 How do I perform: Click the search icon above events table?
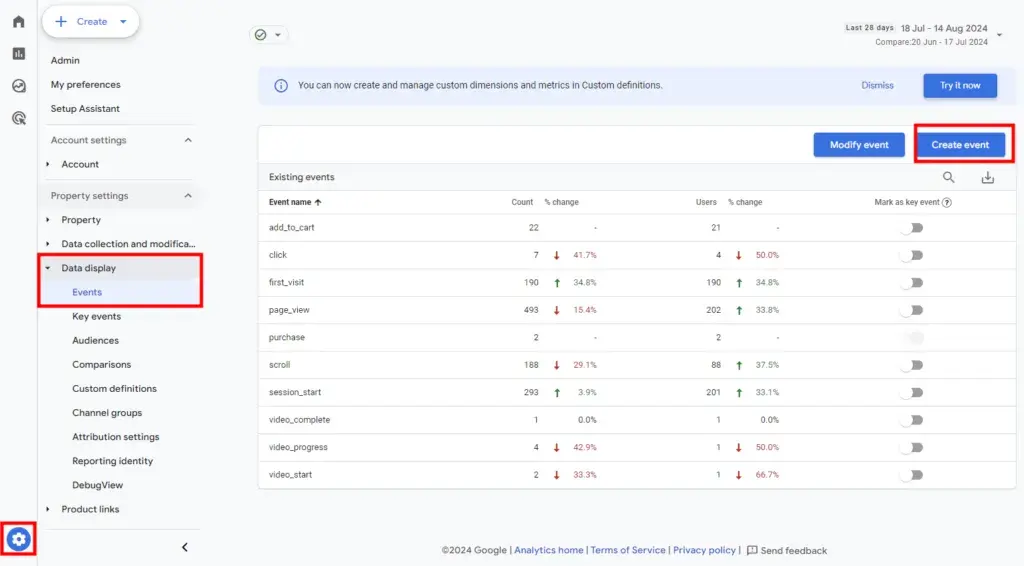[x=948, y=177]
